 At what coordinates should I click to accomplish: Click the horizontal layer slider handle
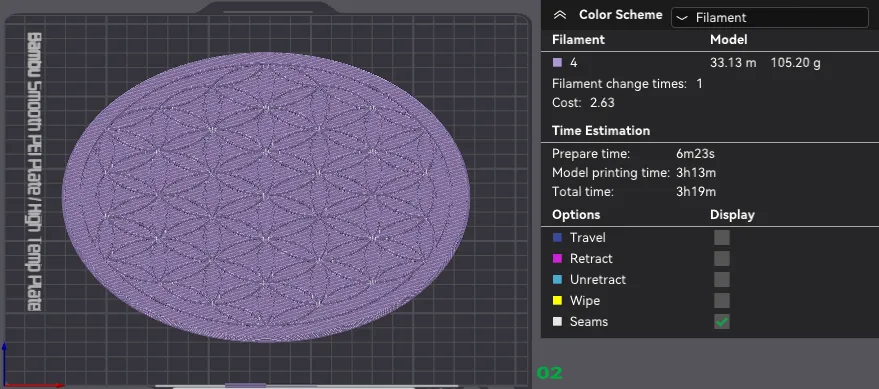(x=245, y=386)
